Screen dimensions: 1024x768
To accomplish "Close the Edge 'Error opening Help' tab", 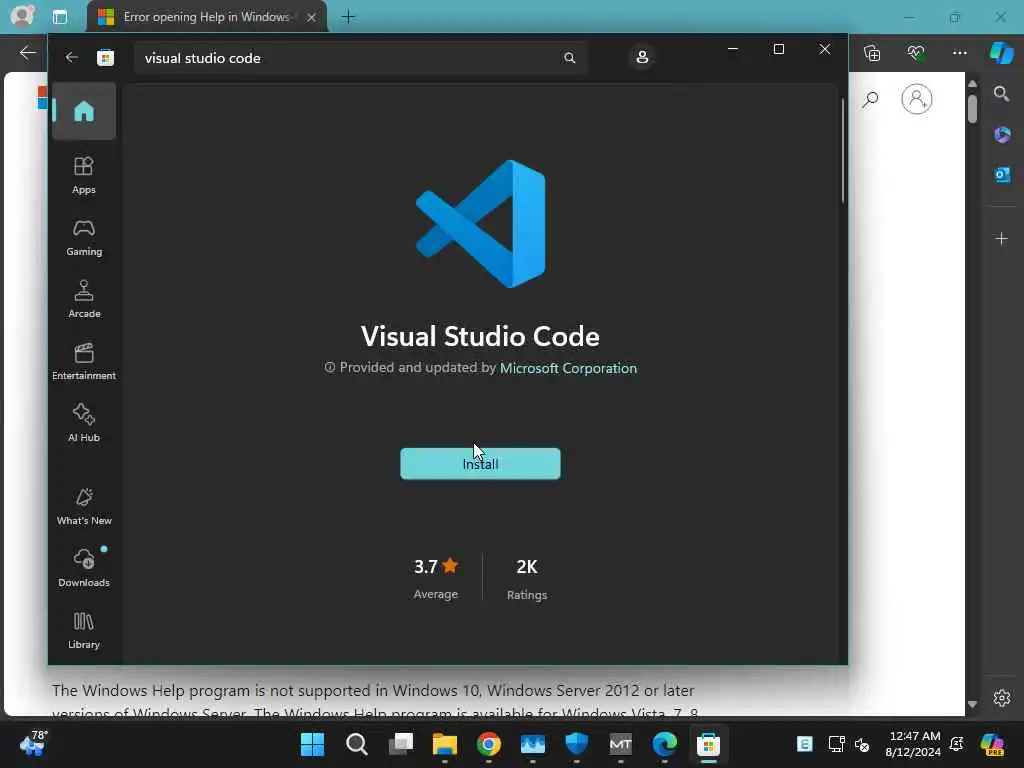I will [x=312, y=17].
